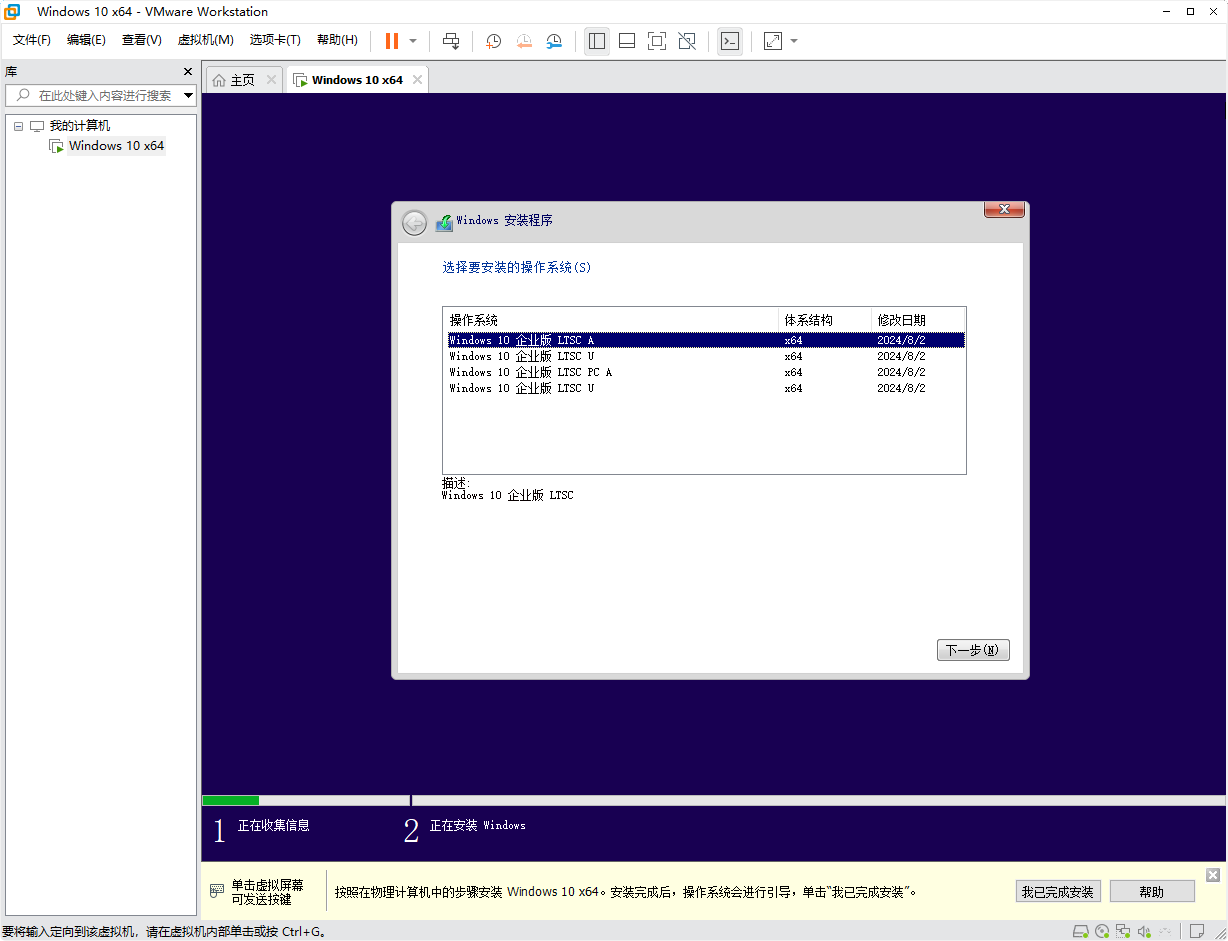
Task: Click the CD/DVD device status icon
Action: 1102,931
